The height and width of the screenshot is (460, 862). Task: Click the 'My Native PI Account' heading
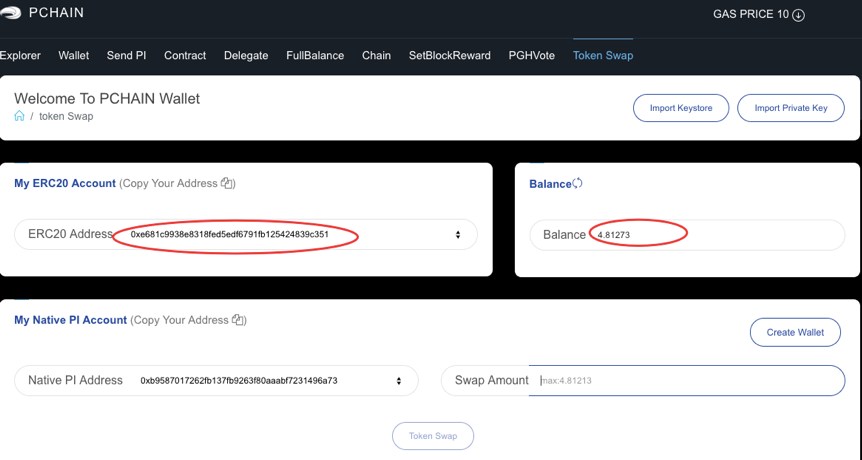70,320
